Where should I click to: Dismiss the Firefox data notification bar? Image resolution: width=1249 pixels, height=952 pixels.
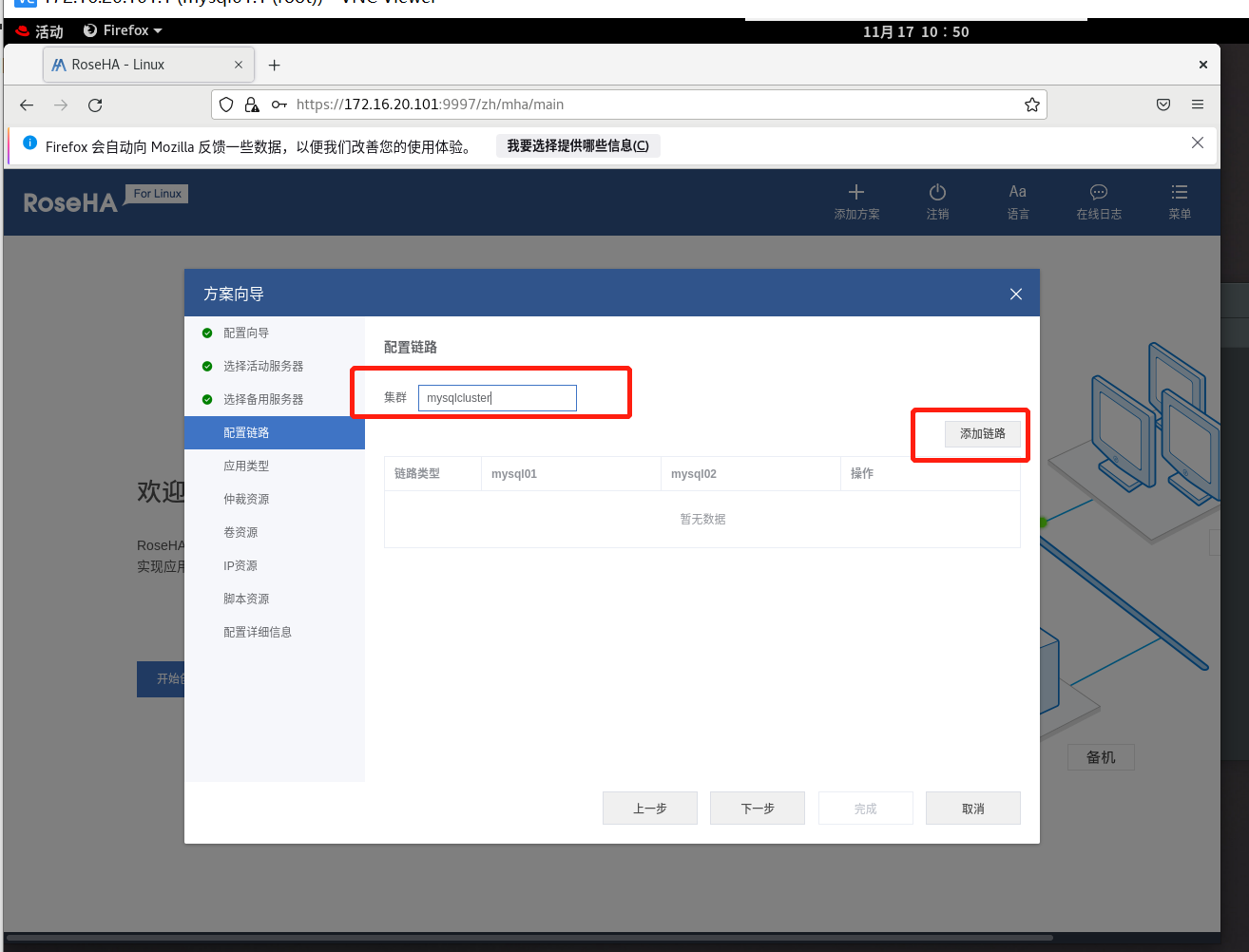point(1197,143)
